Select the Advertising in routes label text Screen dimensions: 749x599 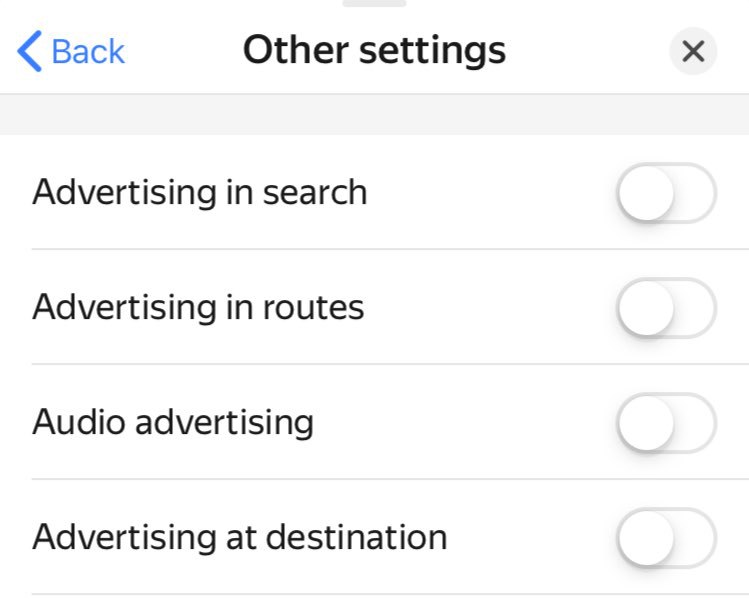[x=198, y=307]
